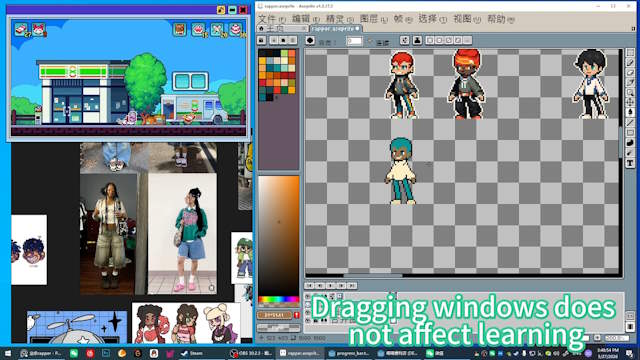Screen dimensions: 640x360
Task: Open the 选择 (Select) menu
Action: (x=432, y=19)
